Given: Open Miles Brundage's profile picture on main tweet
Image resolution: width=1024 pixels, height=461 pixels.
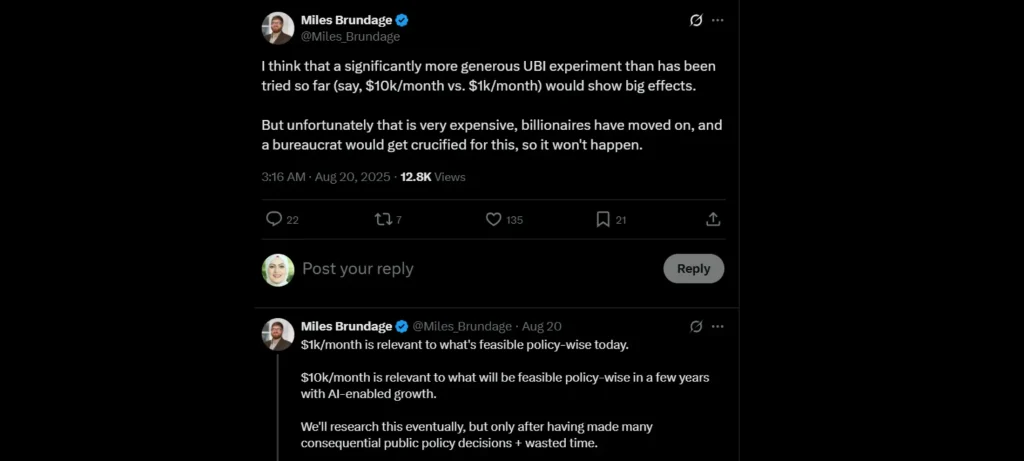Looking at the screenshot, I should coord(278,28).
